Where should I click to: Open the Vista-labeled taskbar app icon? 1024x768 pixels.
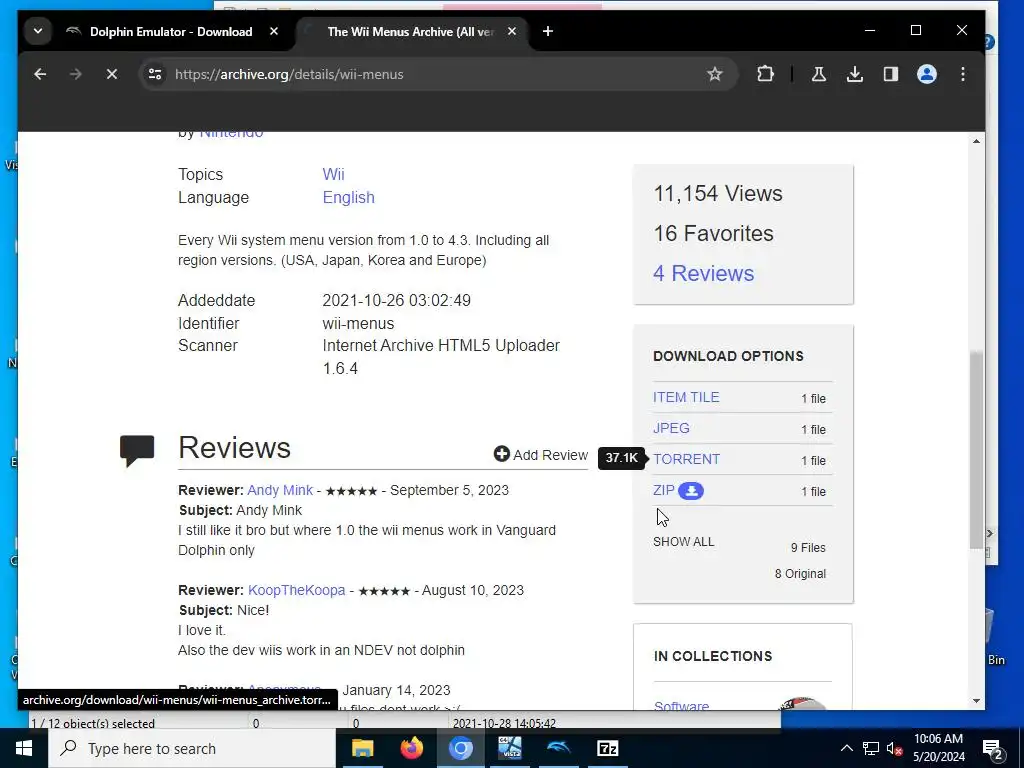pyautogui.click(x=509, y=748)
